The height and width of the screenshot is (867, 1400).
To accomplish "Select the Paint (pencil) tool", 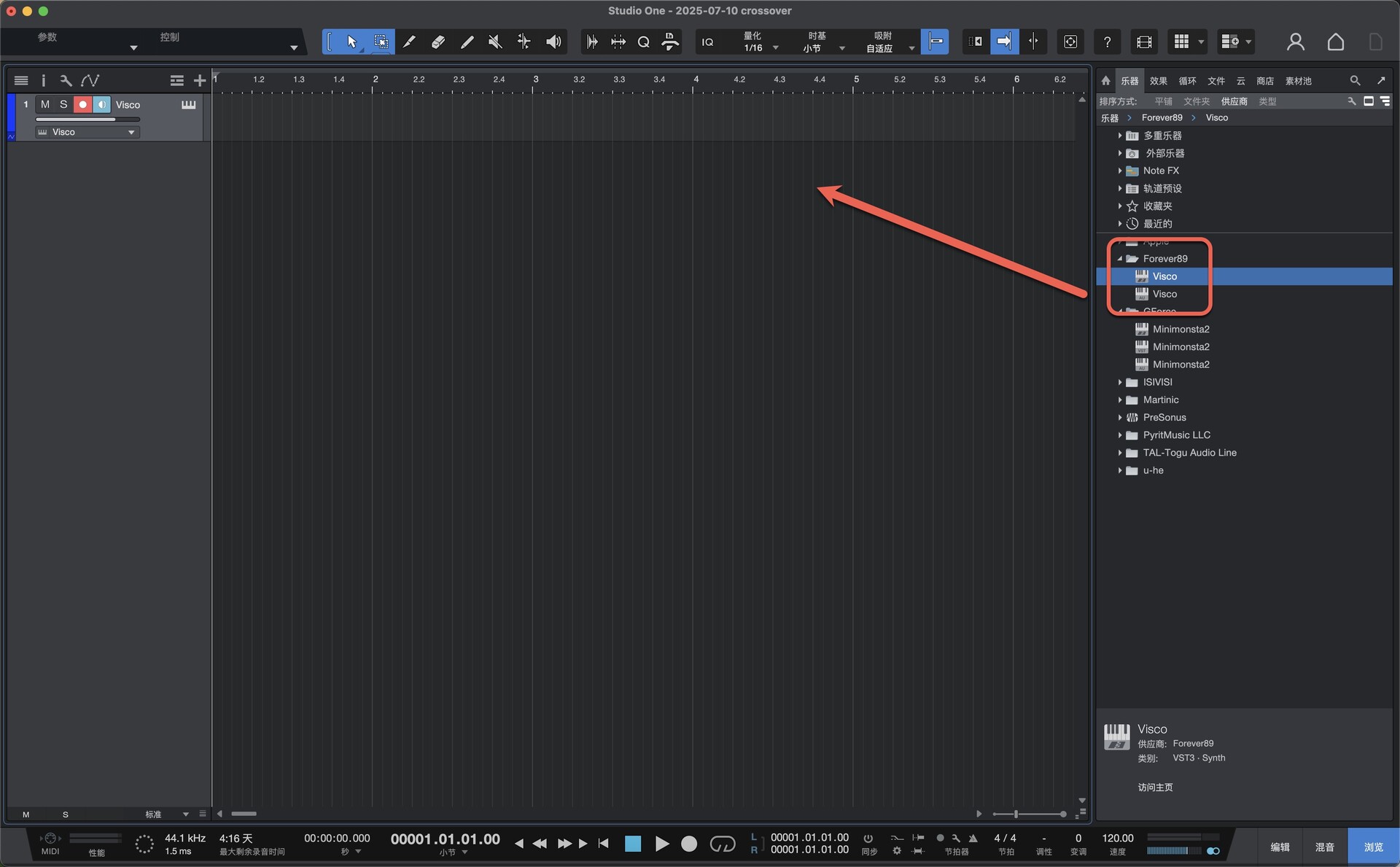I will (x=467, y=42).
